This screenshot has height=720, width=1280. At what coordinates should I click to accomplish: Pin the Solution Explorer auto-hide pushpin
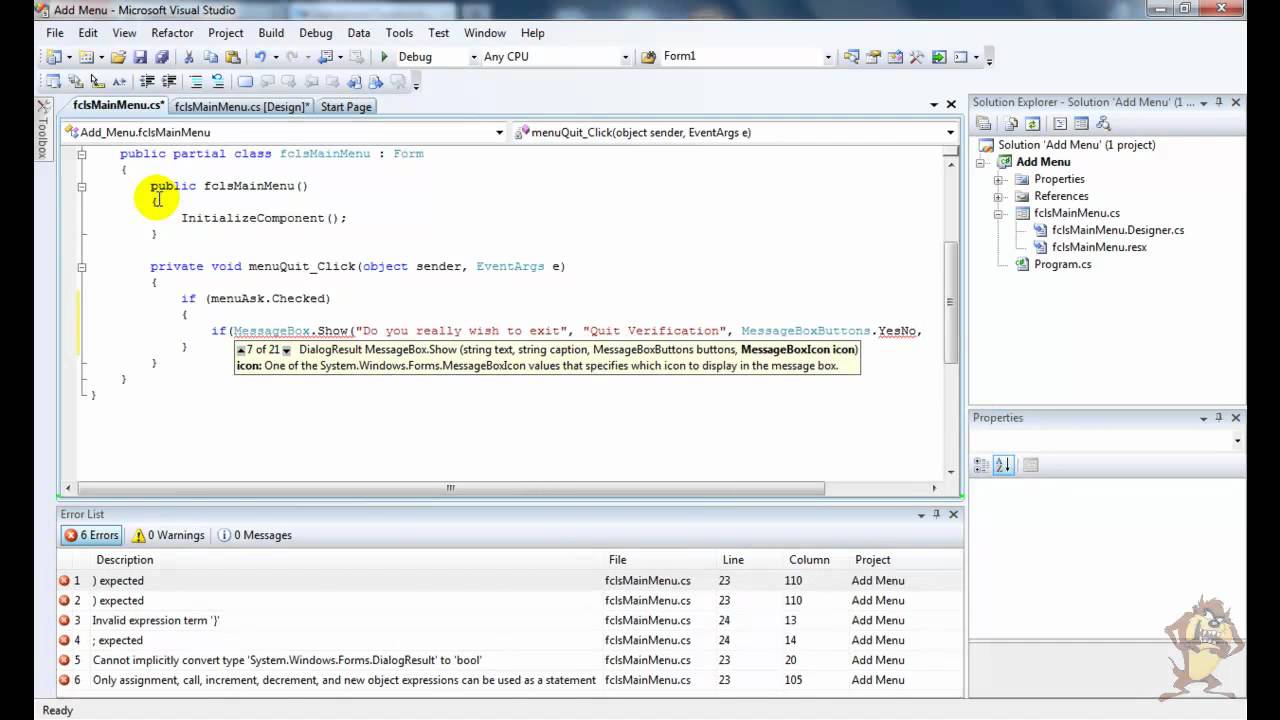pos(1218,102)
